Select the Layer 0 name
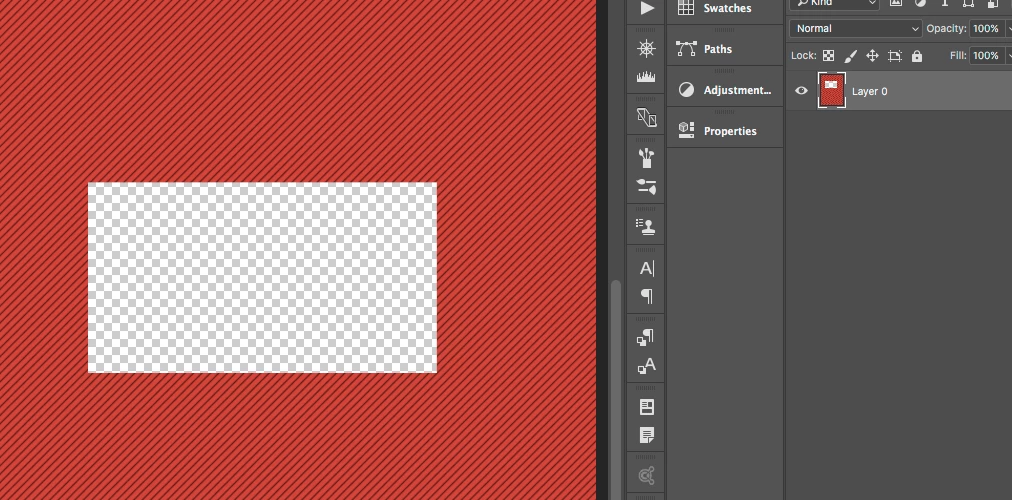This screenshot has height=500, width=1012. [869, 91]
